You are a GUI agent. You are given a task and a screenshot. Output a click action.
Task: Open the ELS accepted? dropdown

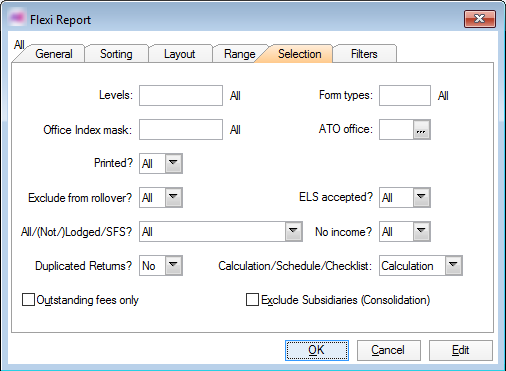pyautogui.click(x=422, y=197)
